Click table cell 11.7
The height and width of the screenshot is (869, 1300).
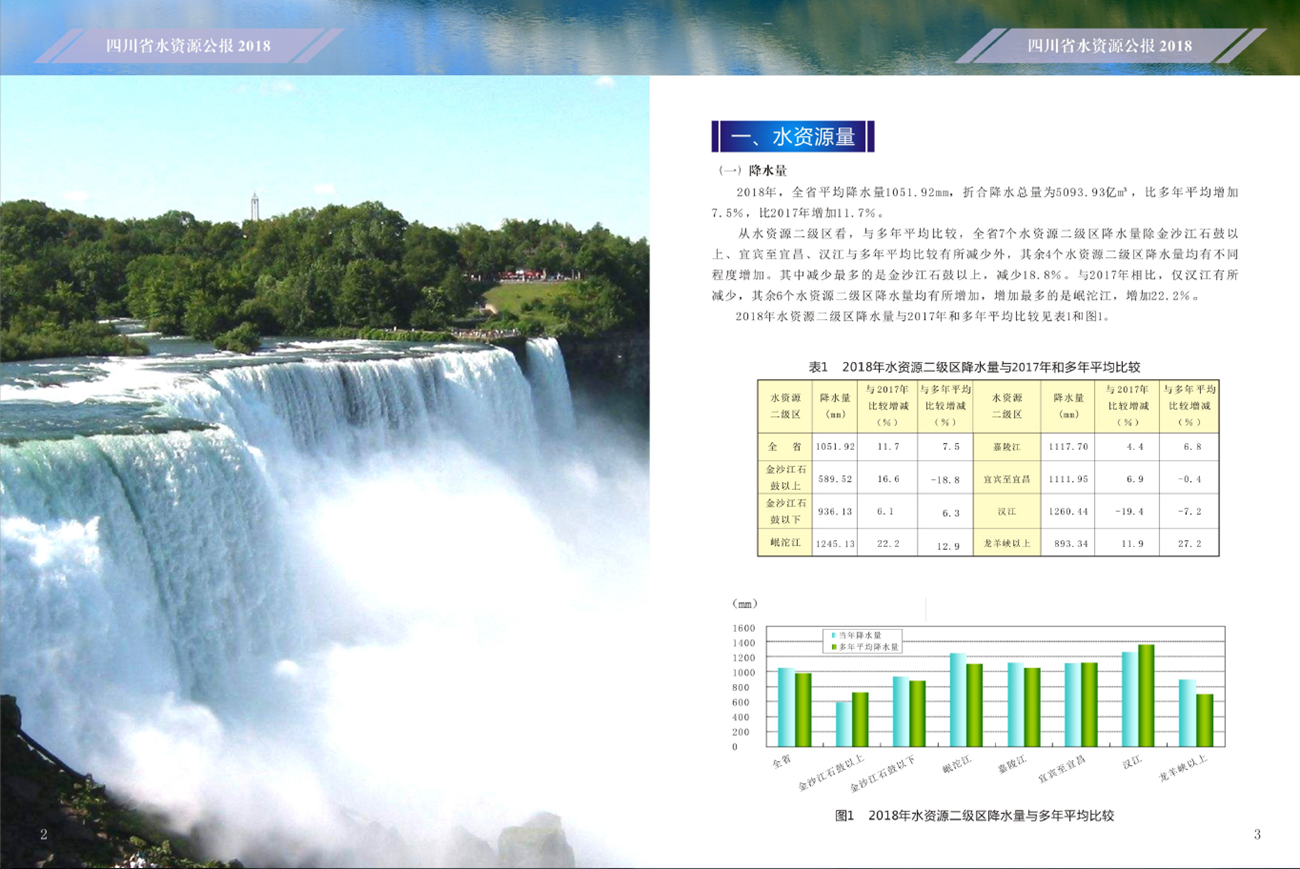pos(888,447)
